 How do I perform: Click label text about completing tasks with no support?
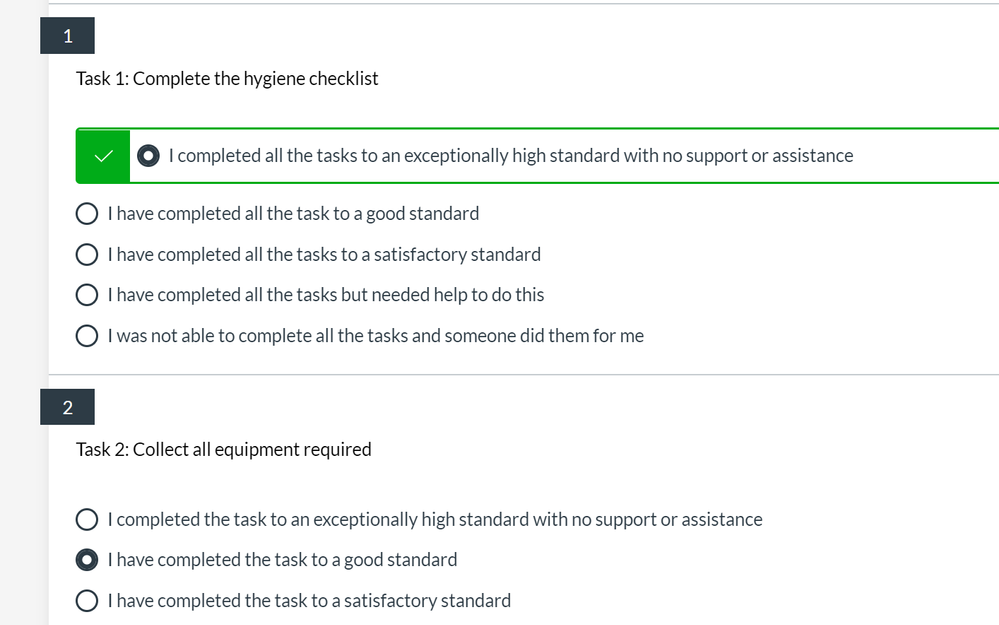click(x=510, y=156)
